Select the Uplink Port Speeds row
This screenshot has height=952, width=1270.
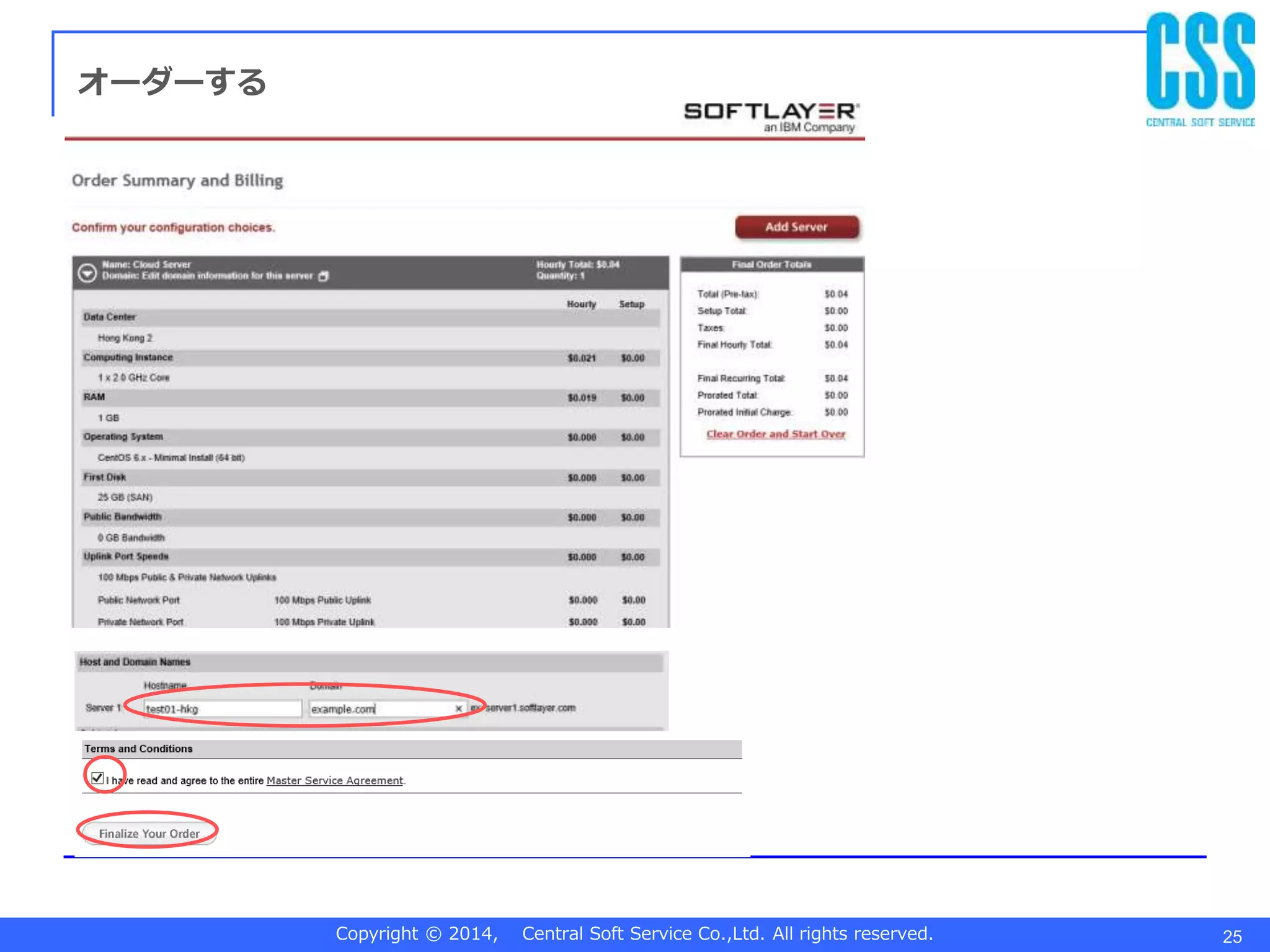pos(371,557)
